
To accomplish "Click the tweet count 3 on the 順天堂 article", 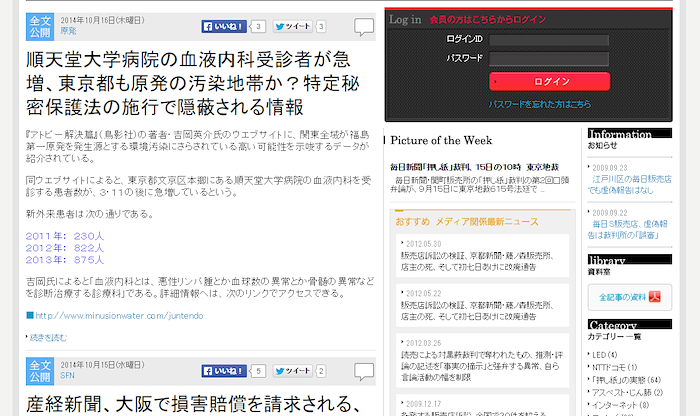I will (x=321, y=26).
